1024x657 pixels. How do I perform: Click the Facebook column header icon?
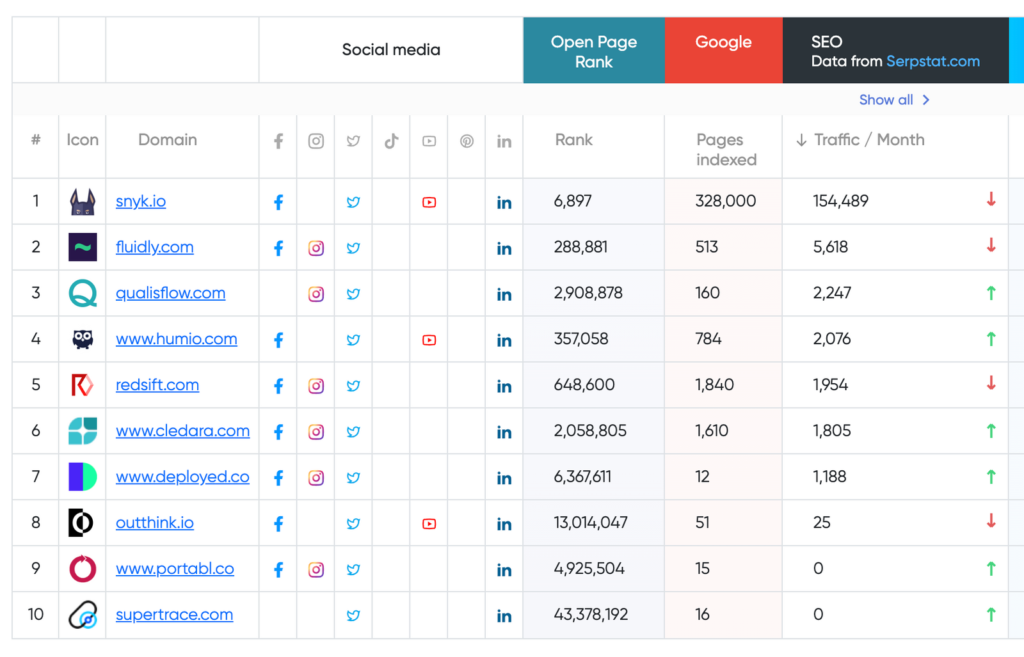click(278, 141)
